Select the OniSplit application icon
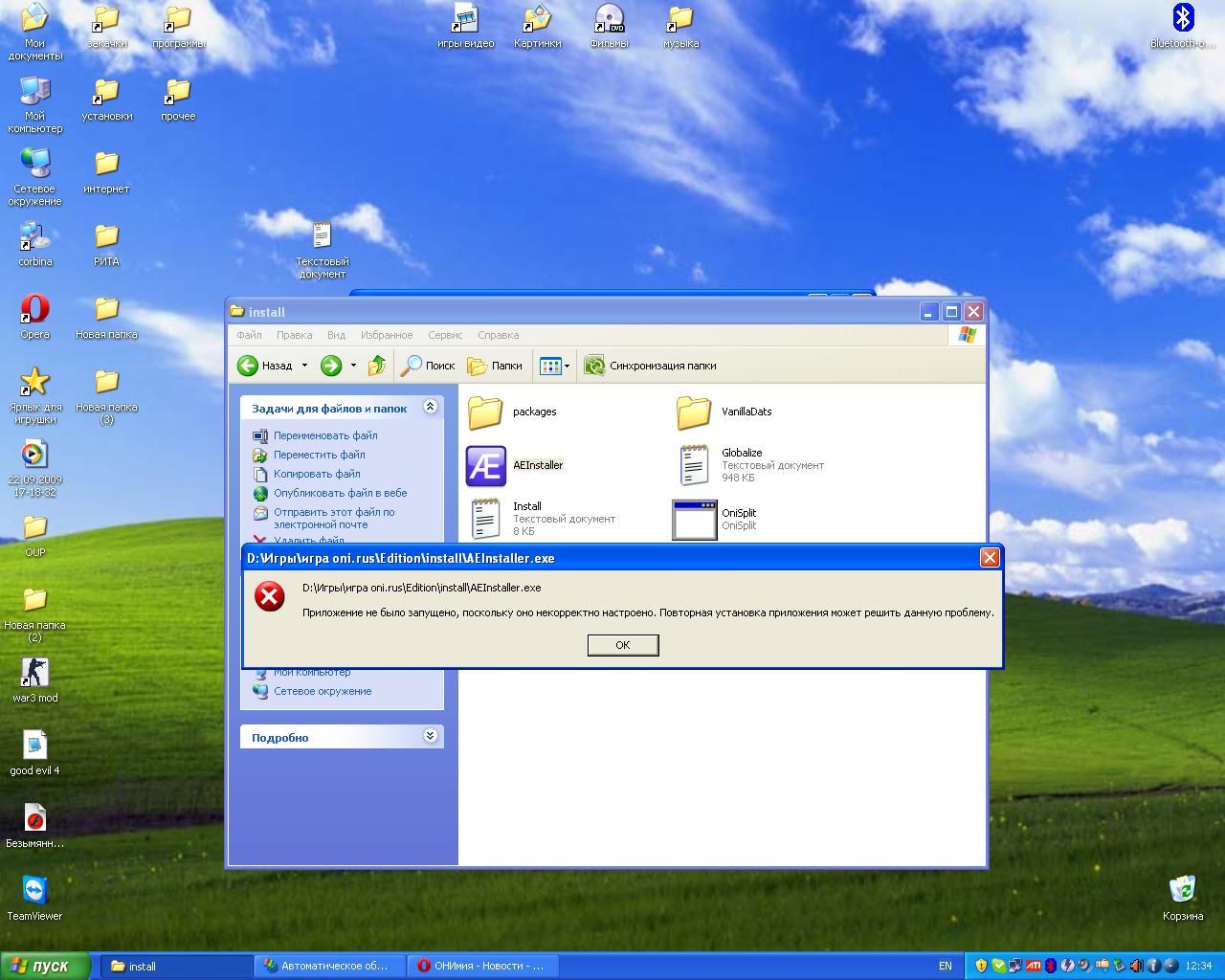 tap(694, 520)
